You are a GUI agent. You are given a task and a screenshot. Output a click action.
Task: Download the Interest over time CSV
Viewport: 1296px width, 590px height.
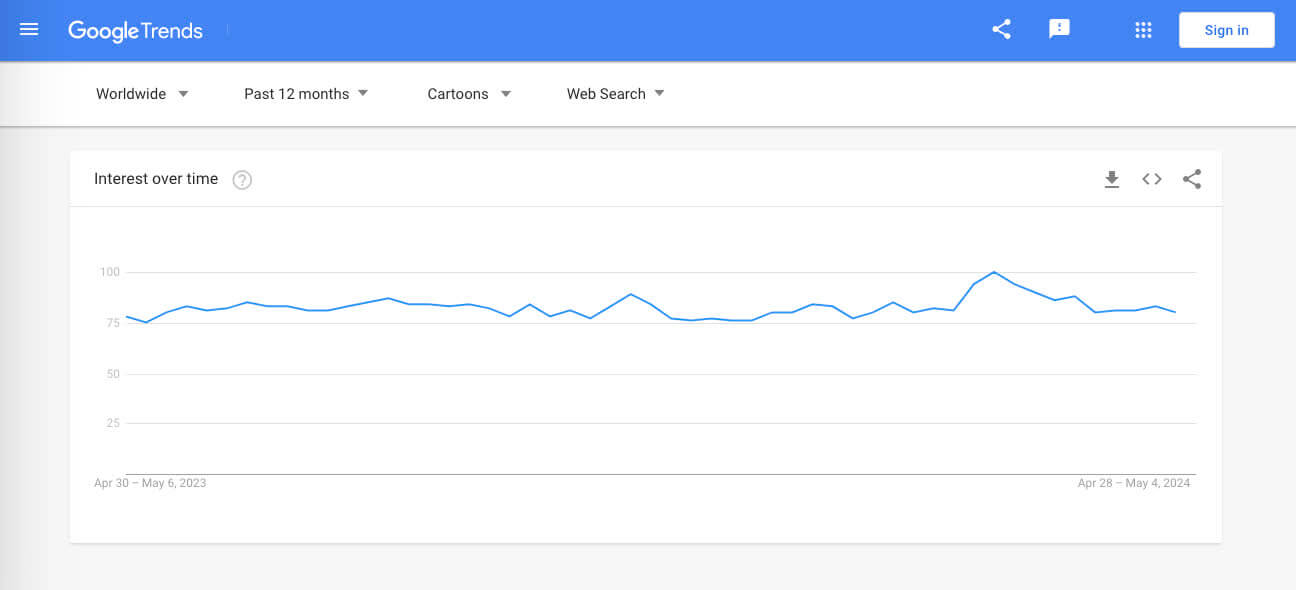click(1112, 180)
